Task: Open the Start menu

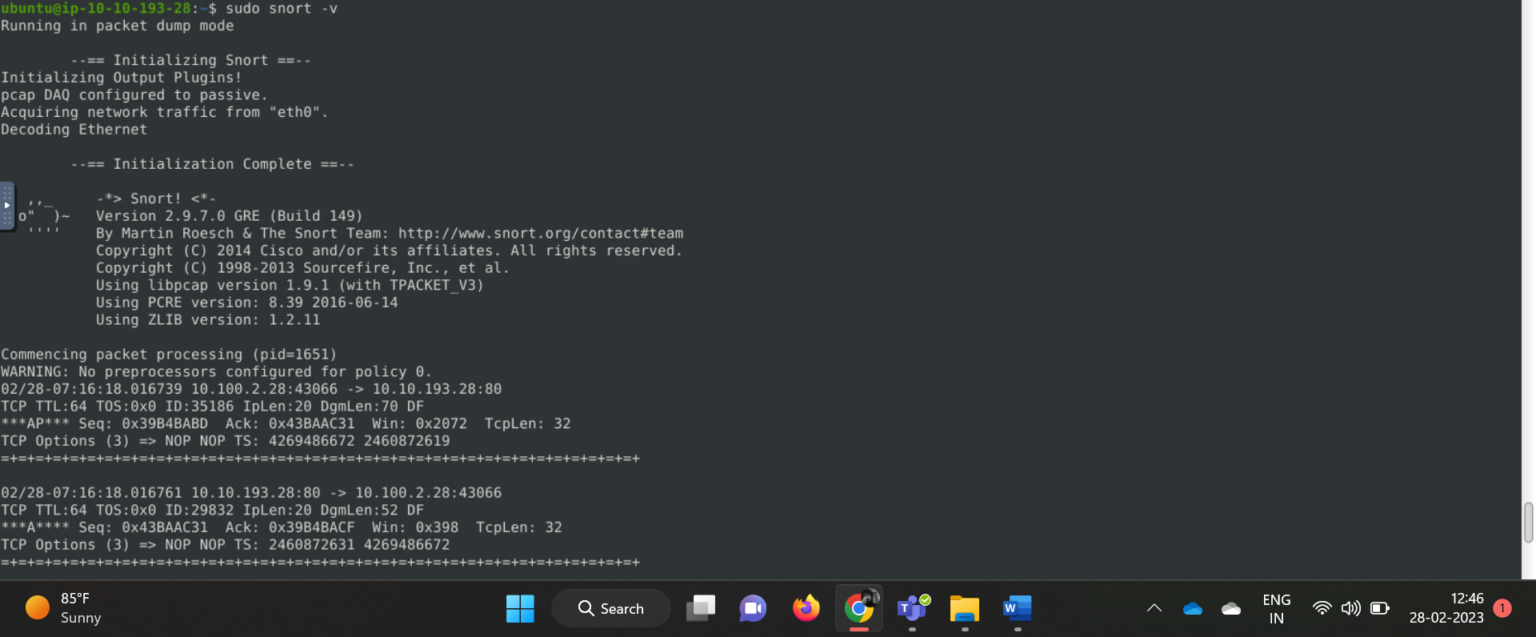Action: point(520,607)
